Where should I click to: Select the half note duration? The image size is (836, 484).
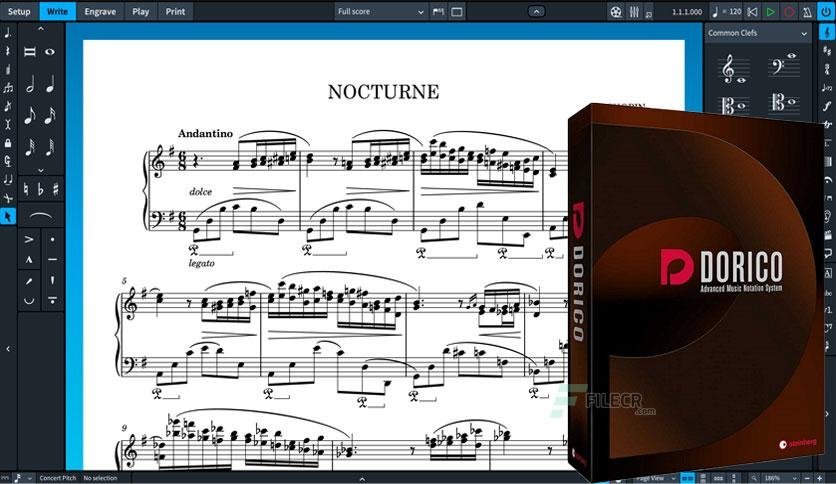[30, 85]
